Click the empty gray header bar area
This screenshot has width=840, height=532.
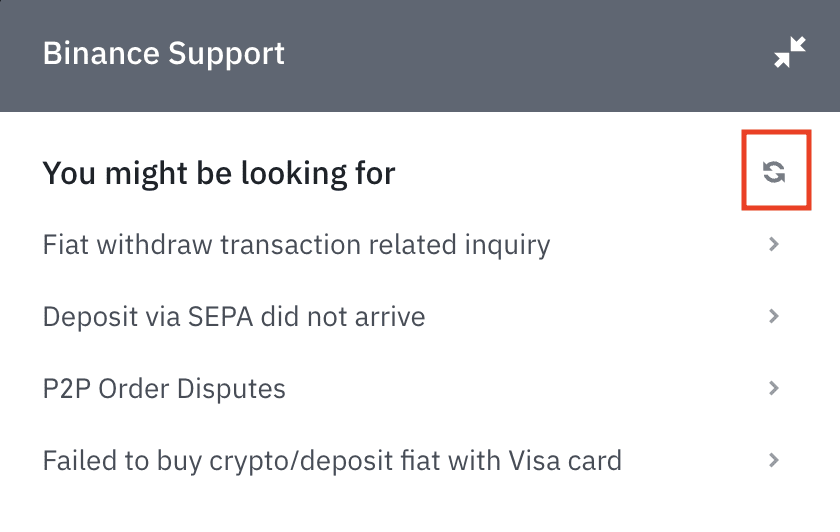click(520, 55)
